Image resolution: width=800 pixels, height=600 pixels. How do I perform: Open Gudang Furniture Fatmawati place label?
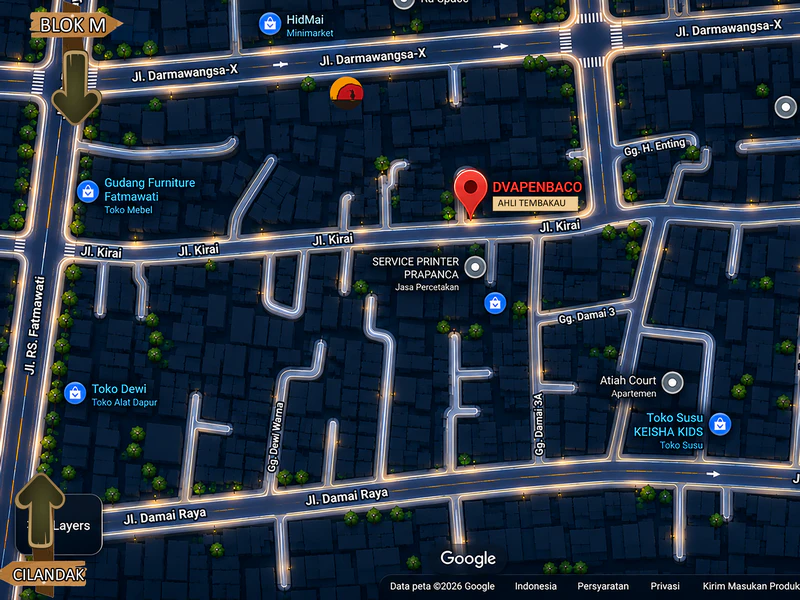pos(149,189)
